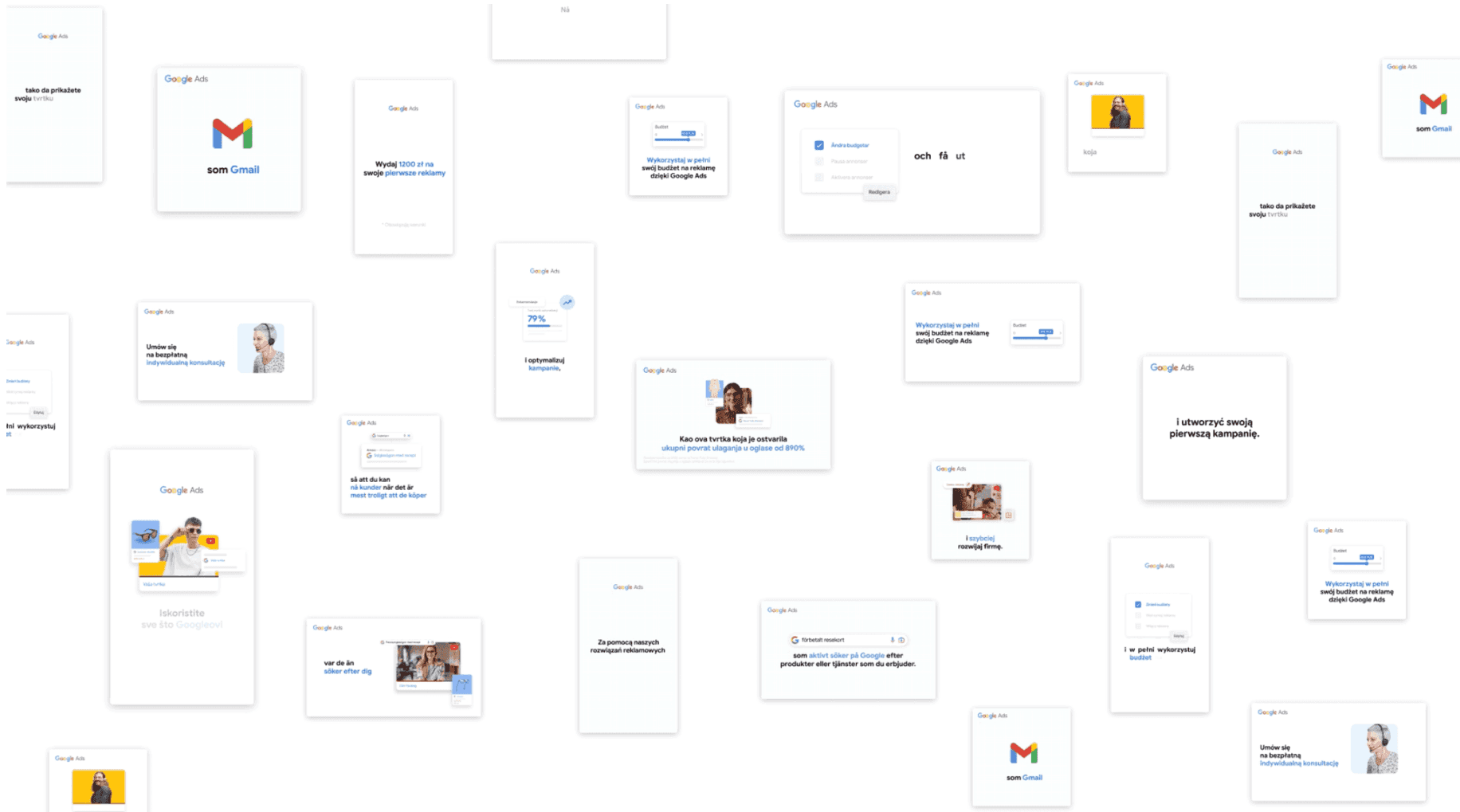1460x812 pixels.
Task: Click the blue pierwsze reklamy text
Action: point(415,173)
